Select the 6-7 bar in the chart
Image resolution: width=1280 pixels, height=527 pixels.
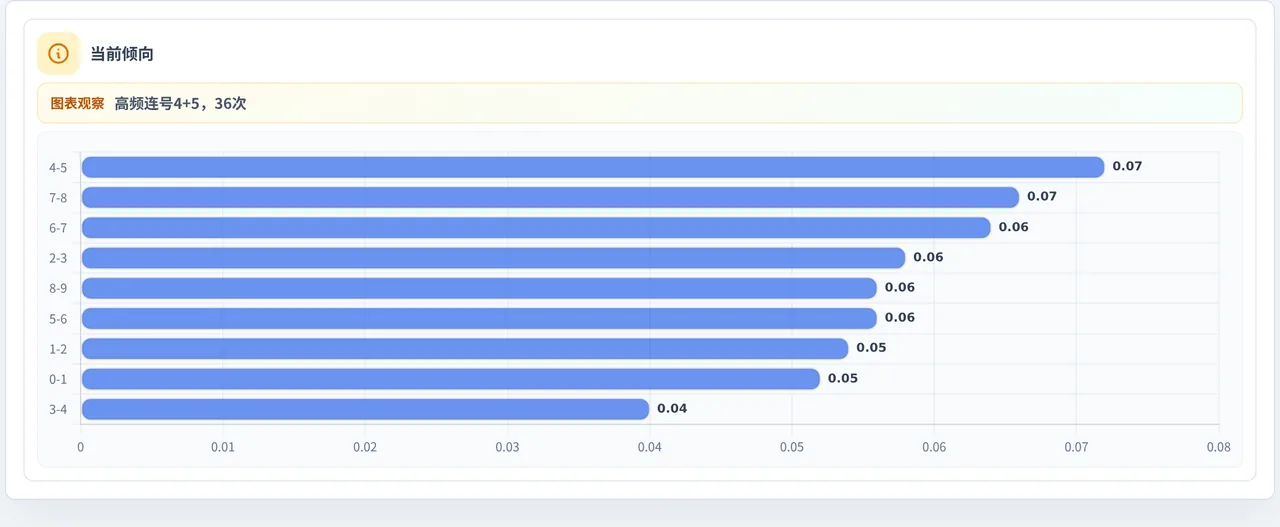(x=536, y=228)
